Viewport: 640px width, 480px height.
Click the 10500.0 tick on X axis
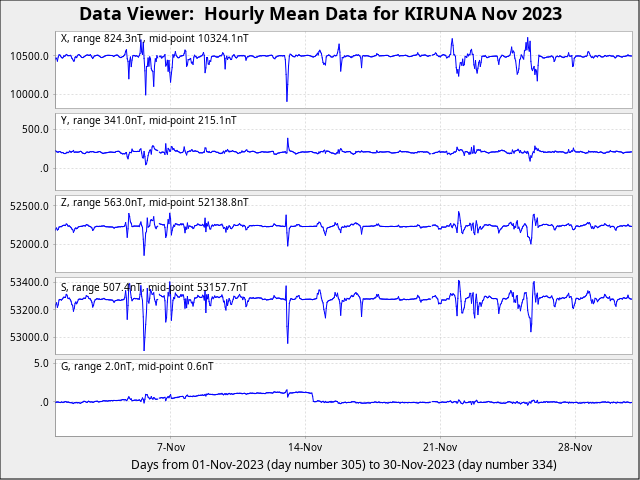click(x=29, y=56)
